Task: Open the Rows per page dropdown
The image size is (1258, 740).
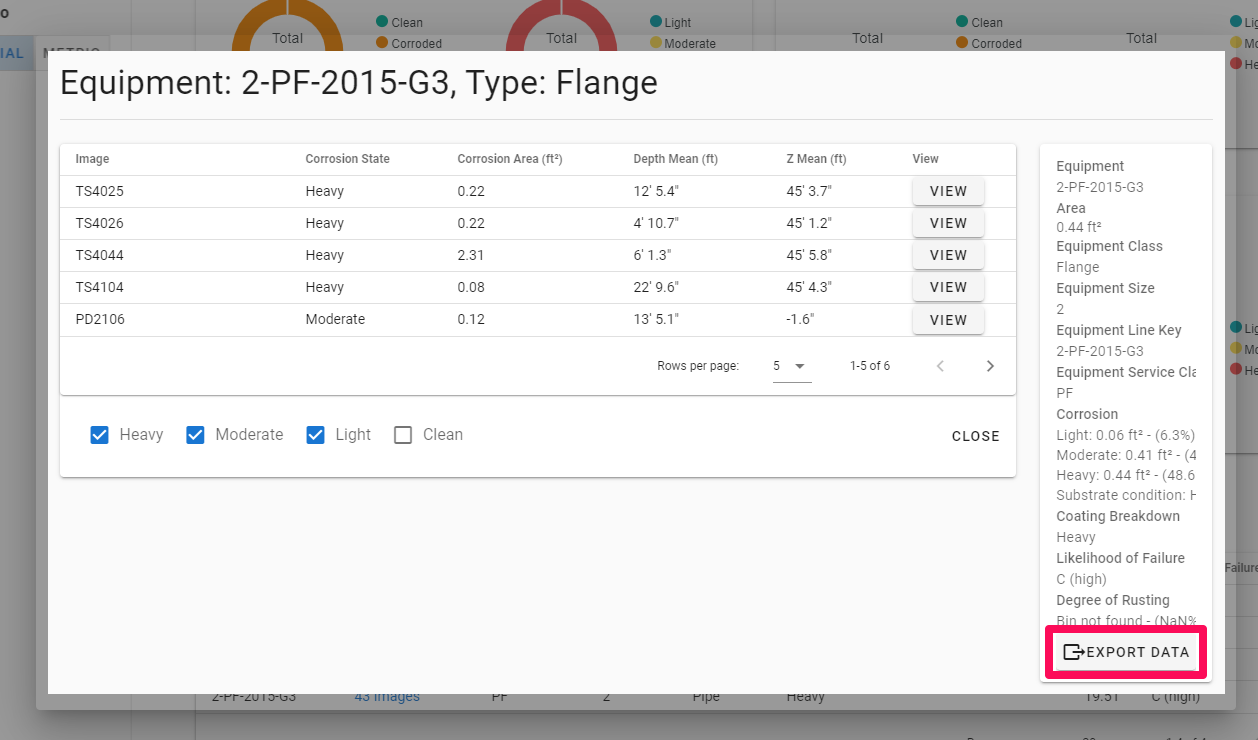Action: [x=790, y=366]
